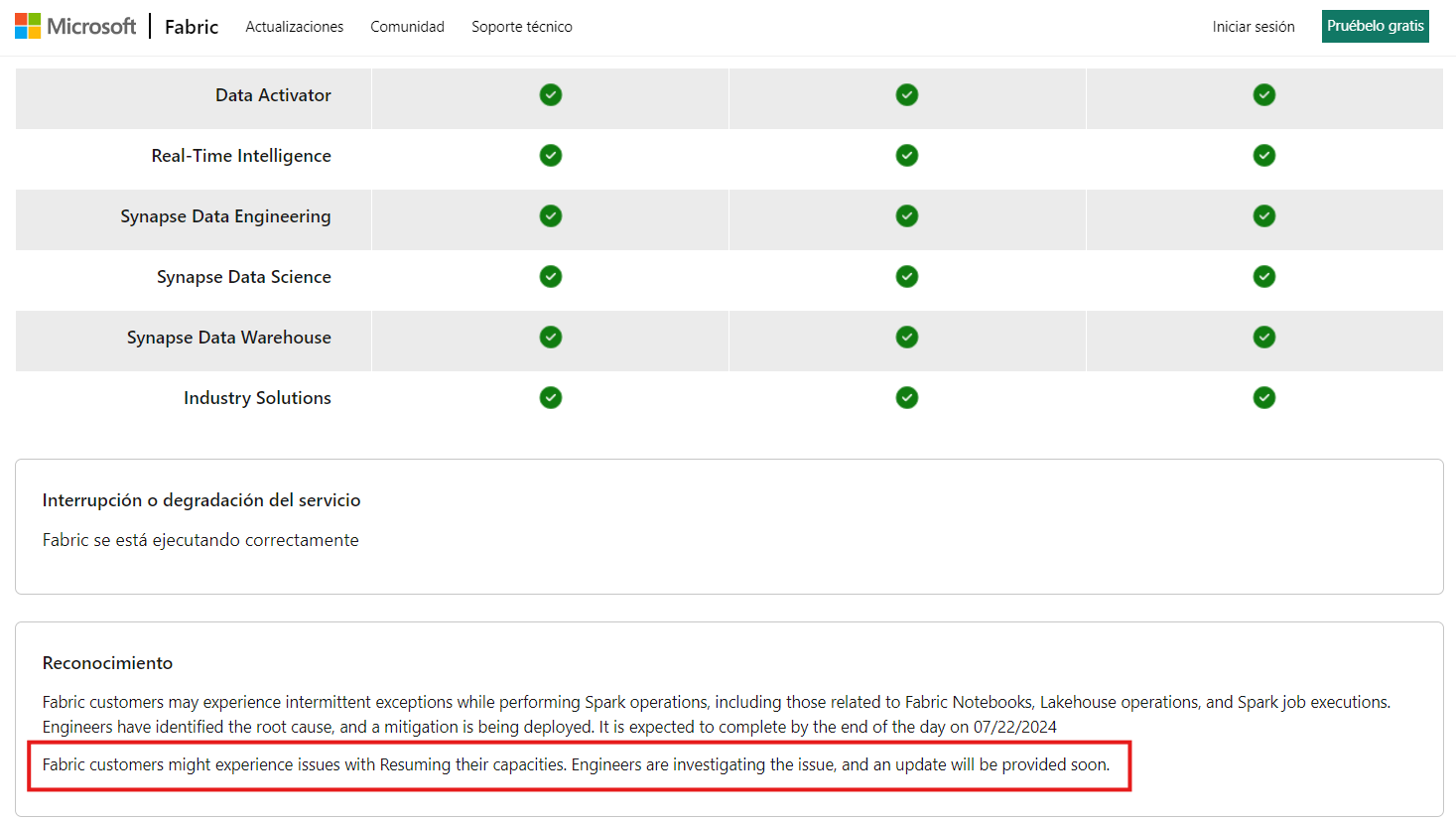Click Synapse Data Warehouse third column checkmark
The image size is (1456, 823).
click(x=1264, y=337)
